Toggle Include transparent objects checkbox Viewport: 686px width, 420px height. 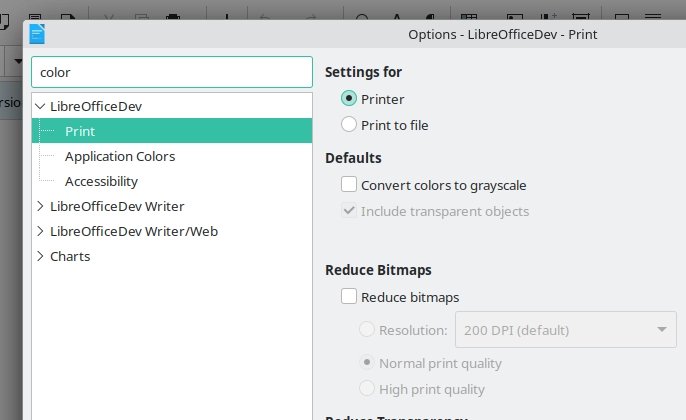[349, 210]
